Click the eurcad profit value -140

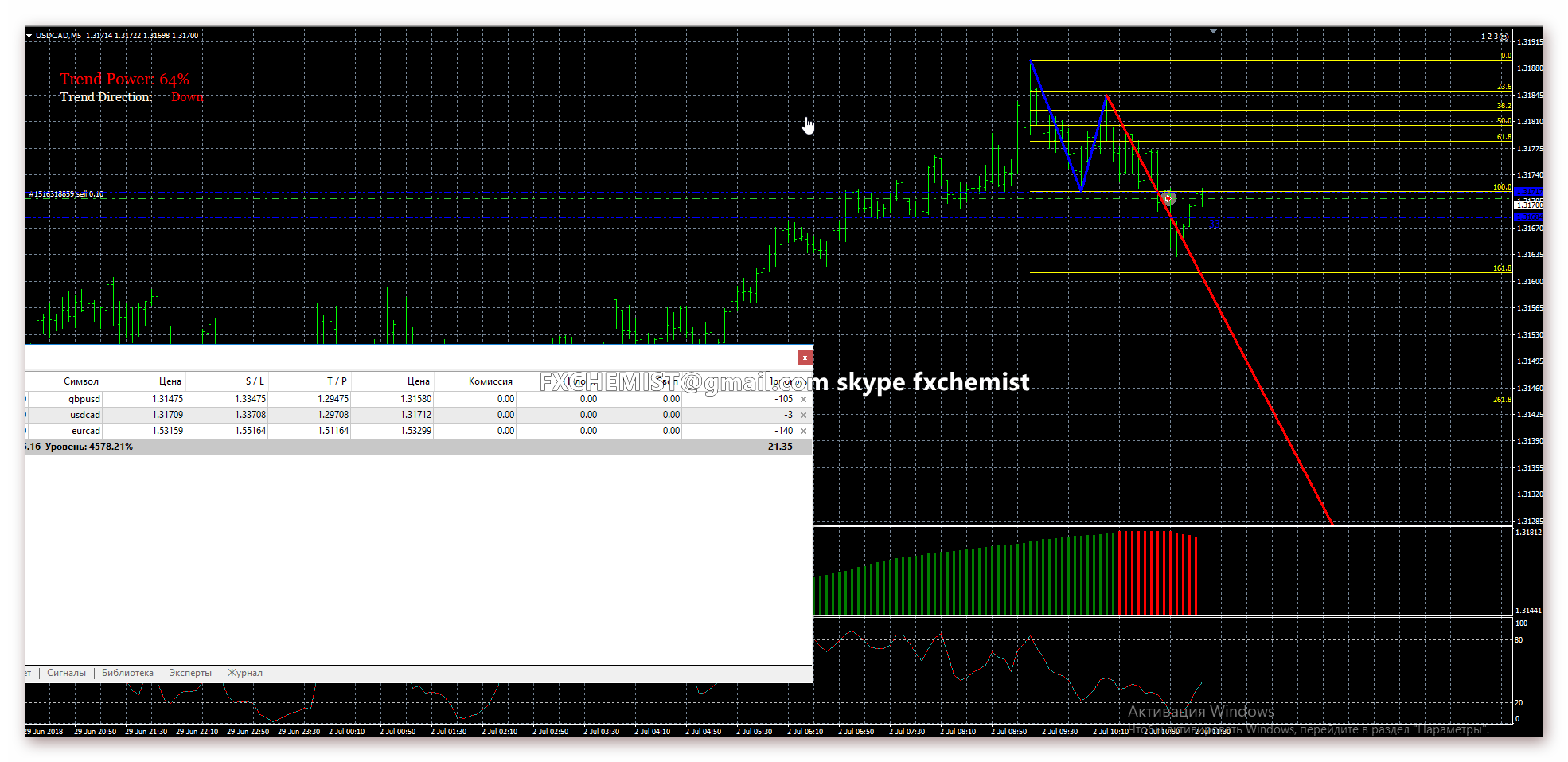pos(785,431)
